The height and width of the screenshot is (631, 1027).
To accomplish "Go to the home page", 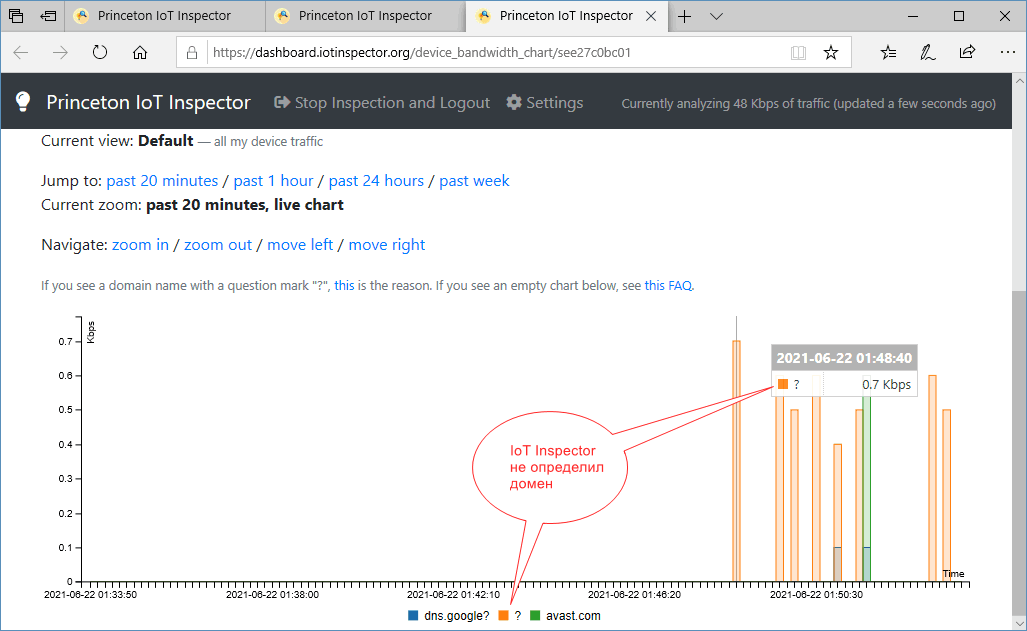I will (x=140, y=52).
